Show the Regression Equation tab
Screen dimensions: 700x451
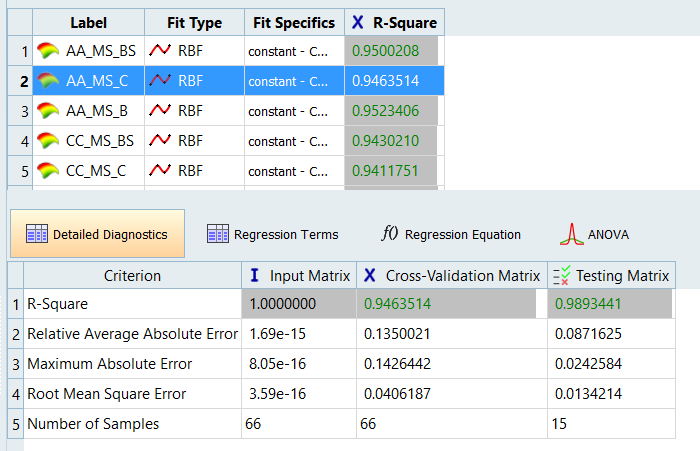coord(451,234)
